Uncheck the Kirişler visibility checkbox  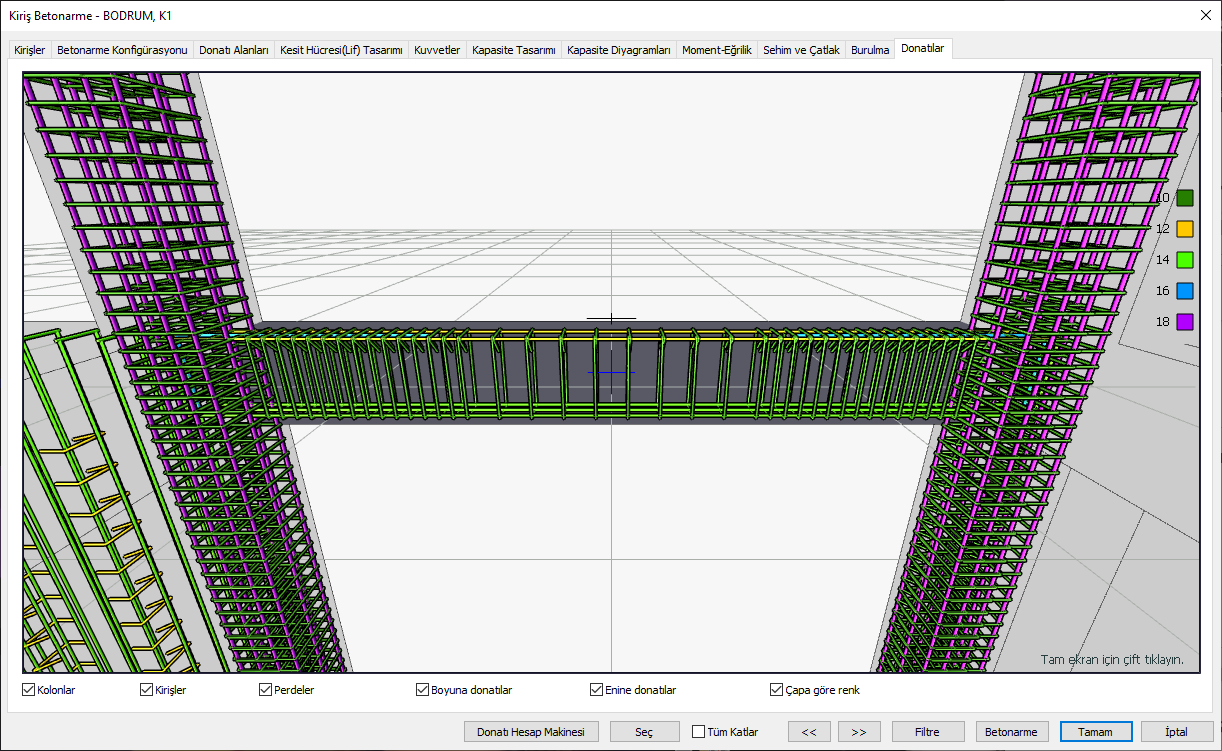point(146,690)
